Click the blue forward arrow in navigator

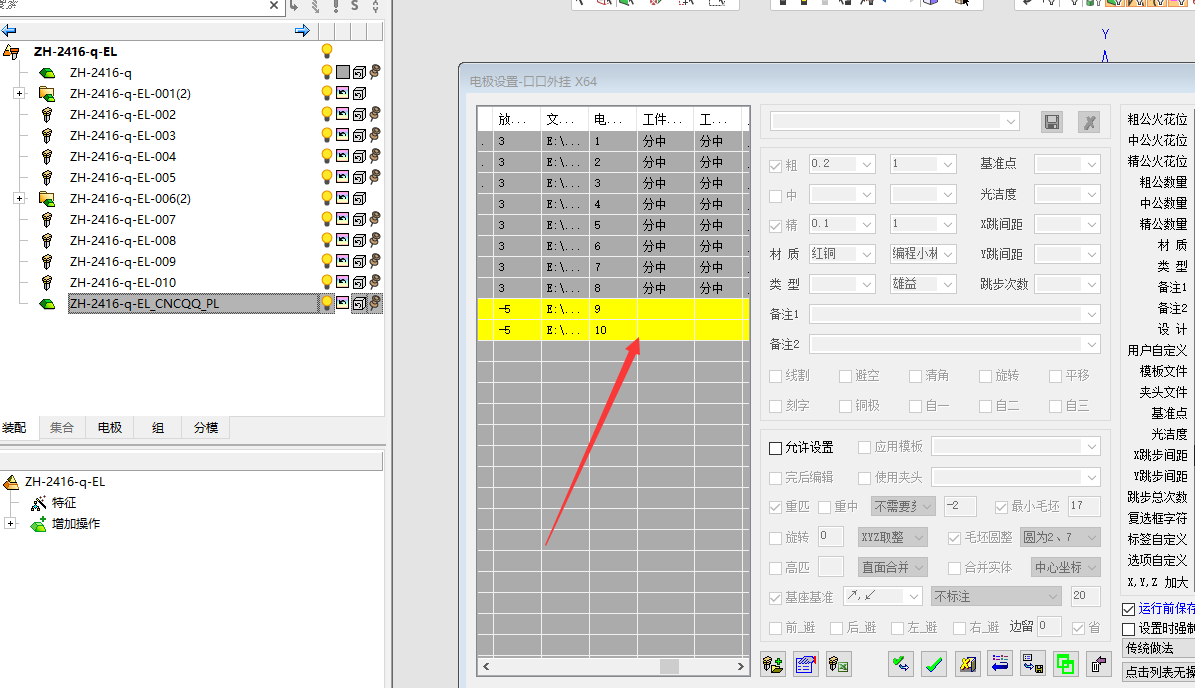(302, 30)
